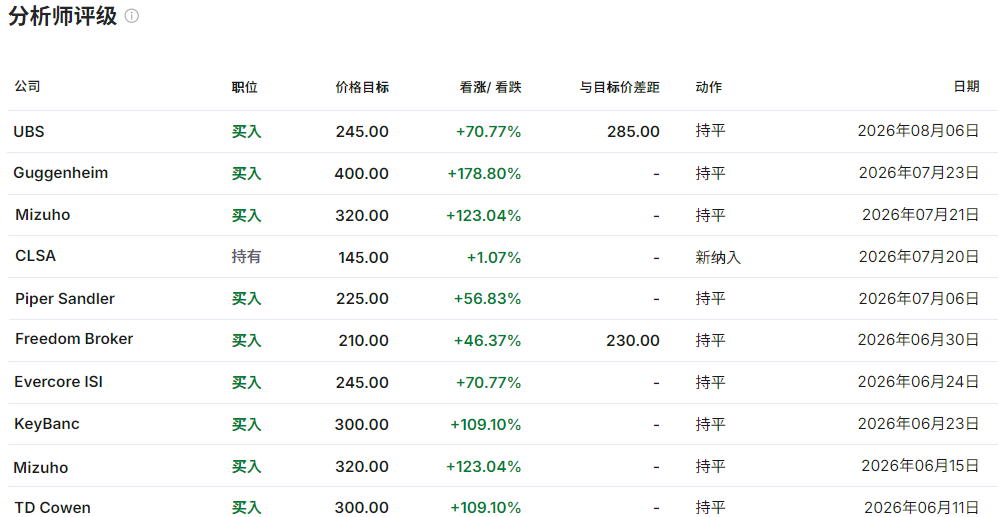Click the 与目标价差距 column header

(619, 87)
